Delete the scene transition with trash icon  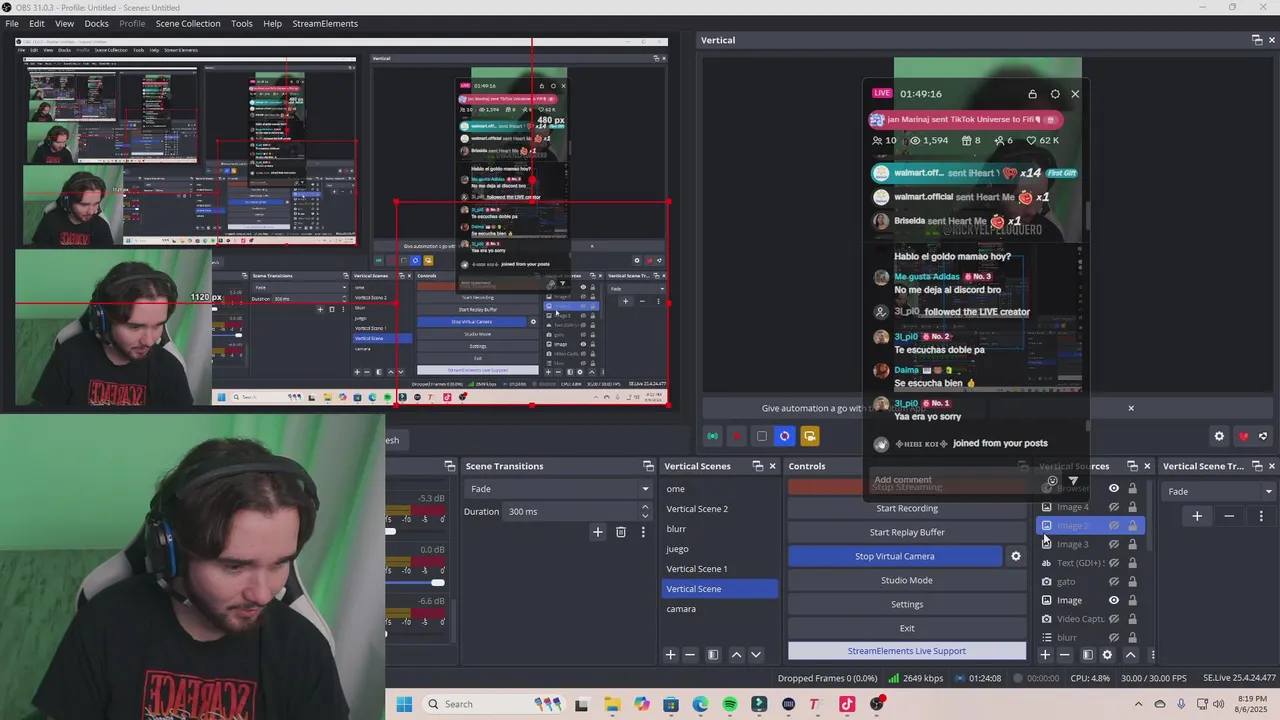pos(621,532)
